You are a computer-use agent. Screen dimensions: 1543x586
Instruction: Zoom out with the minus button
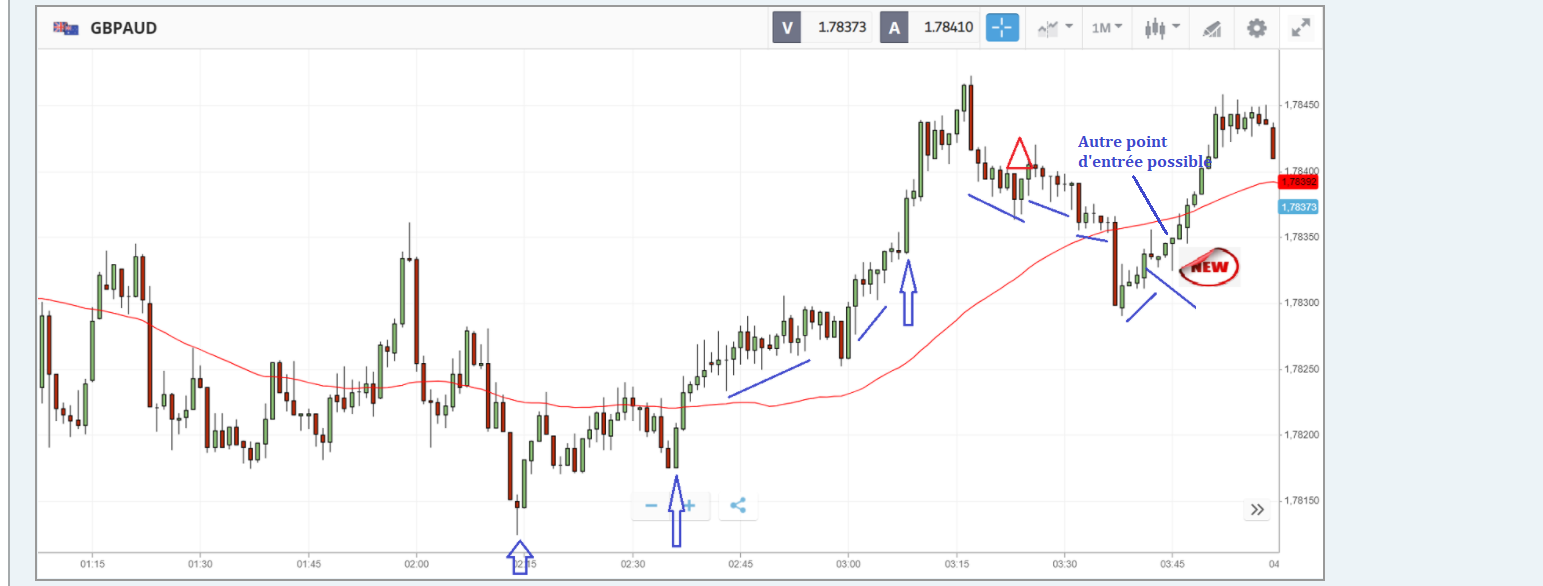pyautogui.click(x=651, y=505)
